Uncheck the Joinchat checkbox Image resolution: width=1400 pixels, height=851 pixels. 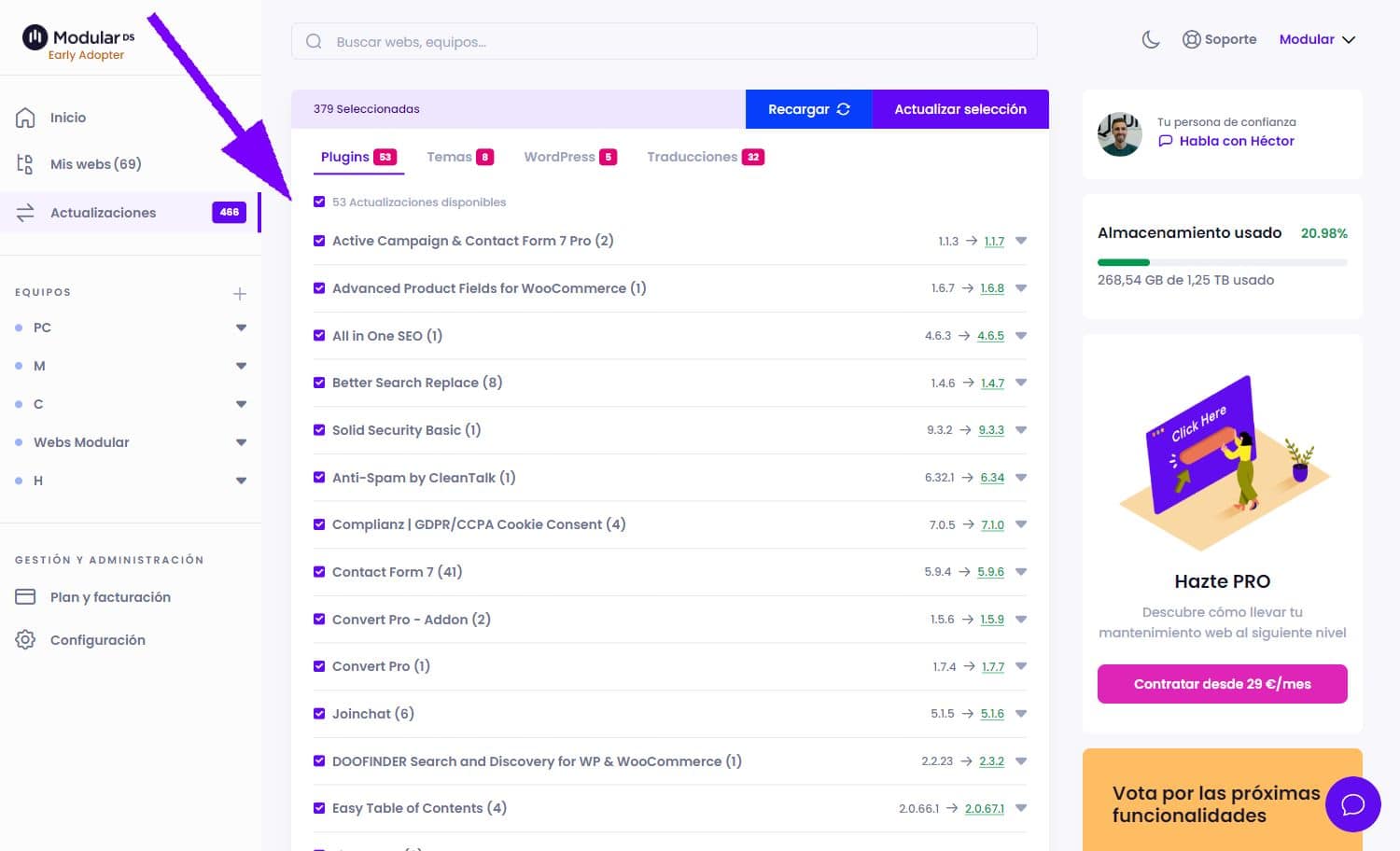coord(319,714)
